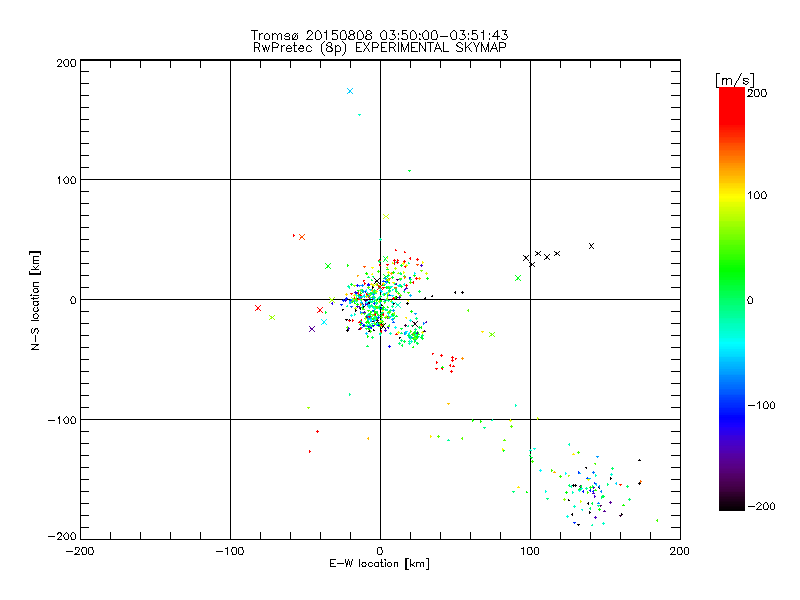The width and height of the screenshot is (800, 600).
Task: Select the 'N-S location [km]' axis label
Action: (x=35, y=300)
